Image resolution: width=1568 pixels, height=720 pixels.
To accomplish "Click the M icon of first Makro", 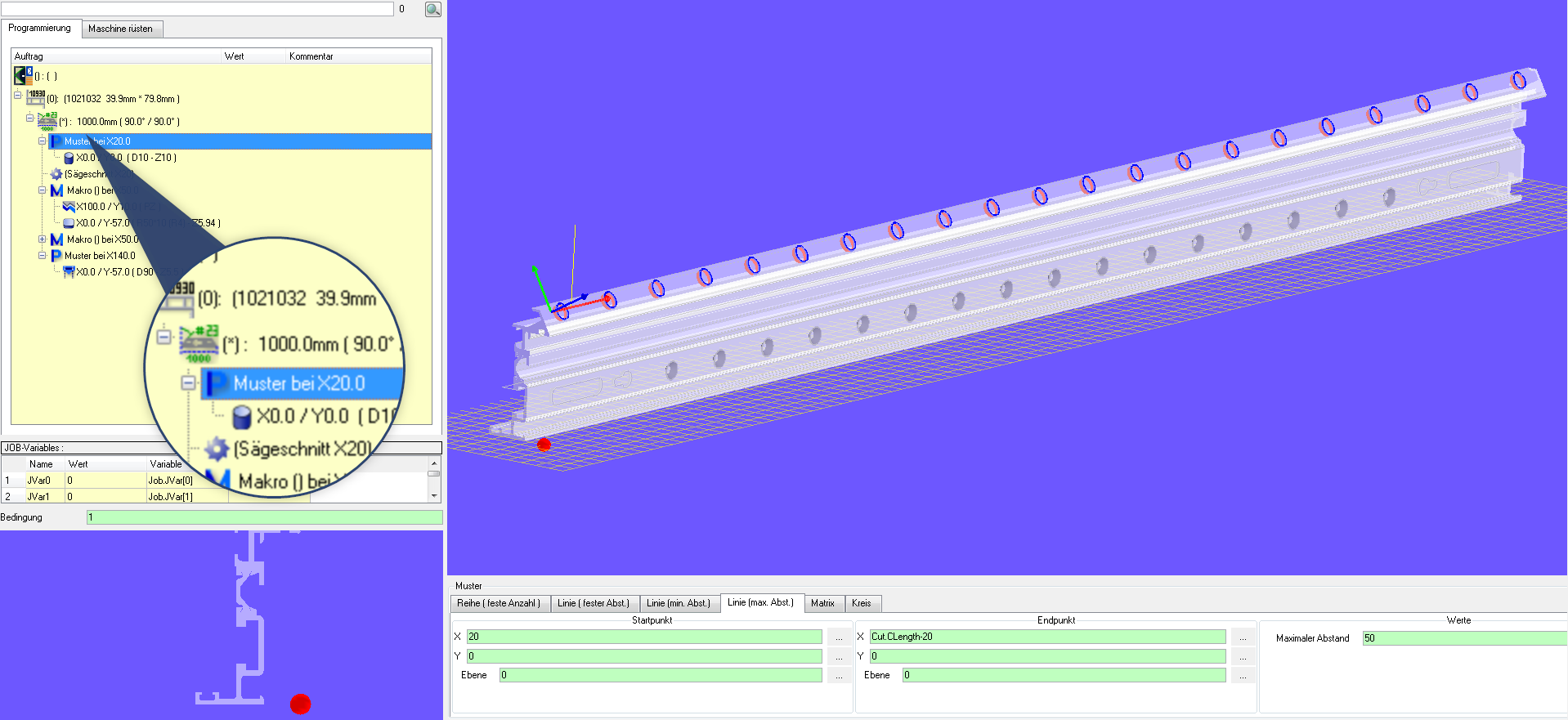I will pos(56,190).
